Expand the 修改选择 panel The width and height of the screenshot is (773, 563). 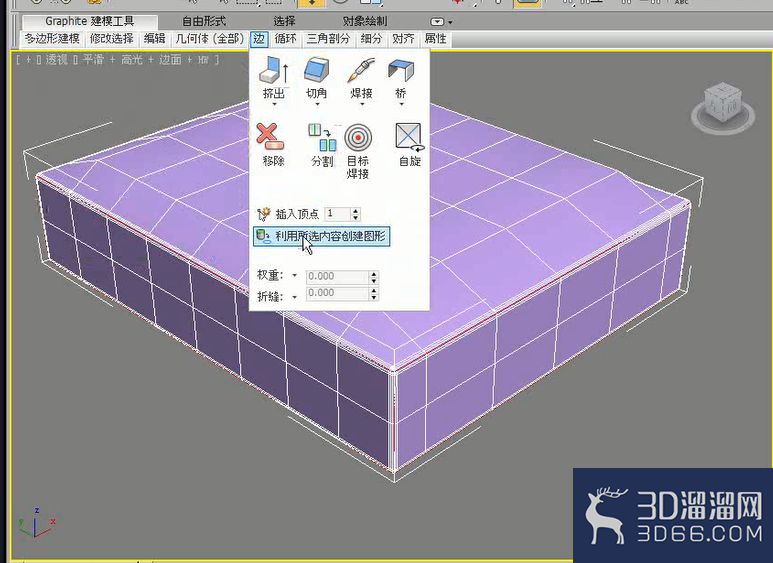(111, 38)
